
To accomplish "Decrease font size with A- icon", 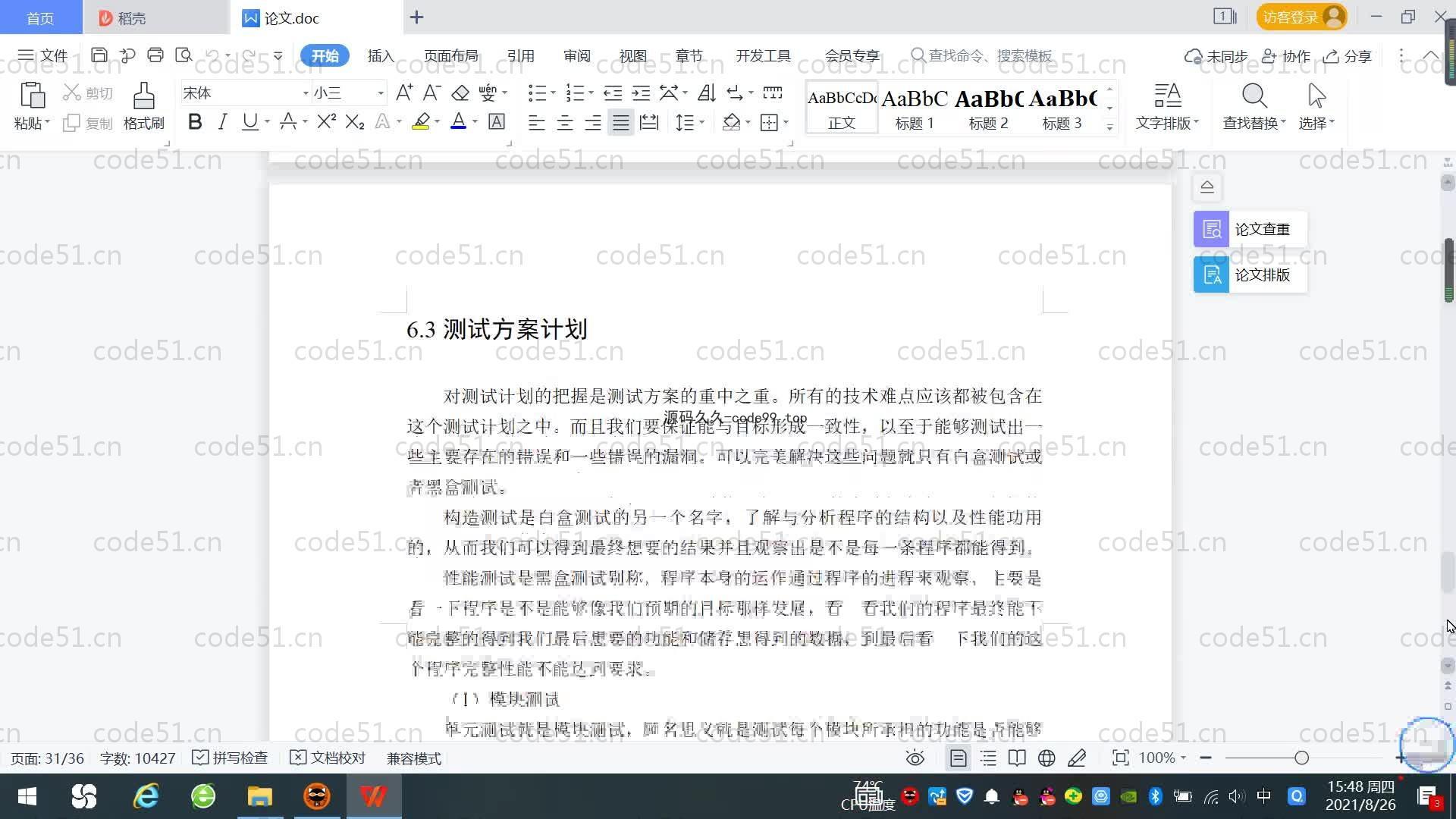I will pos(432,93).
